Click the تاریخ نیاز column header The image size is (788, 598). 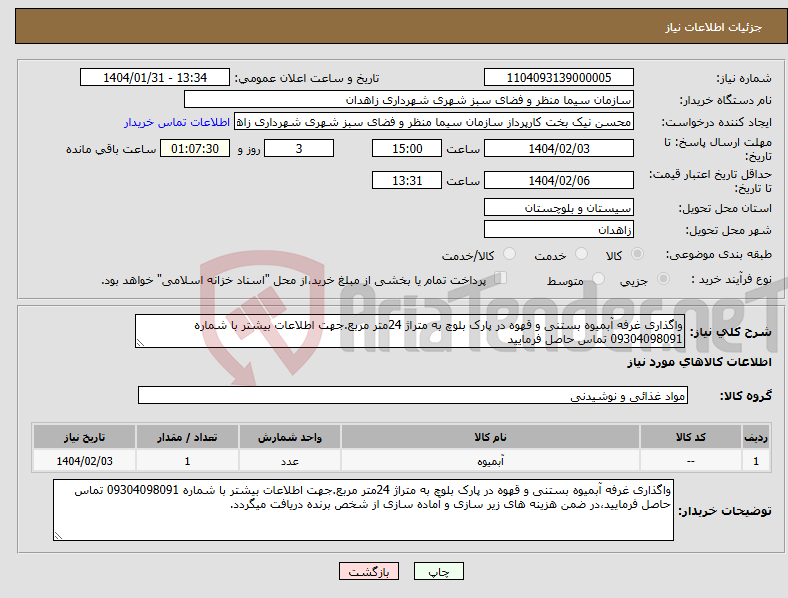[x=84, y=437]
